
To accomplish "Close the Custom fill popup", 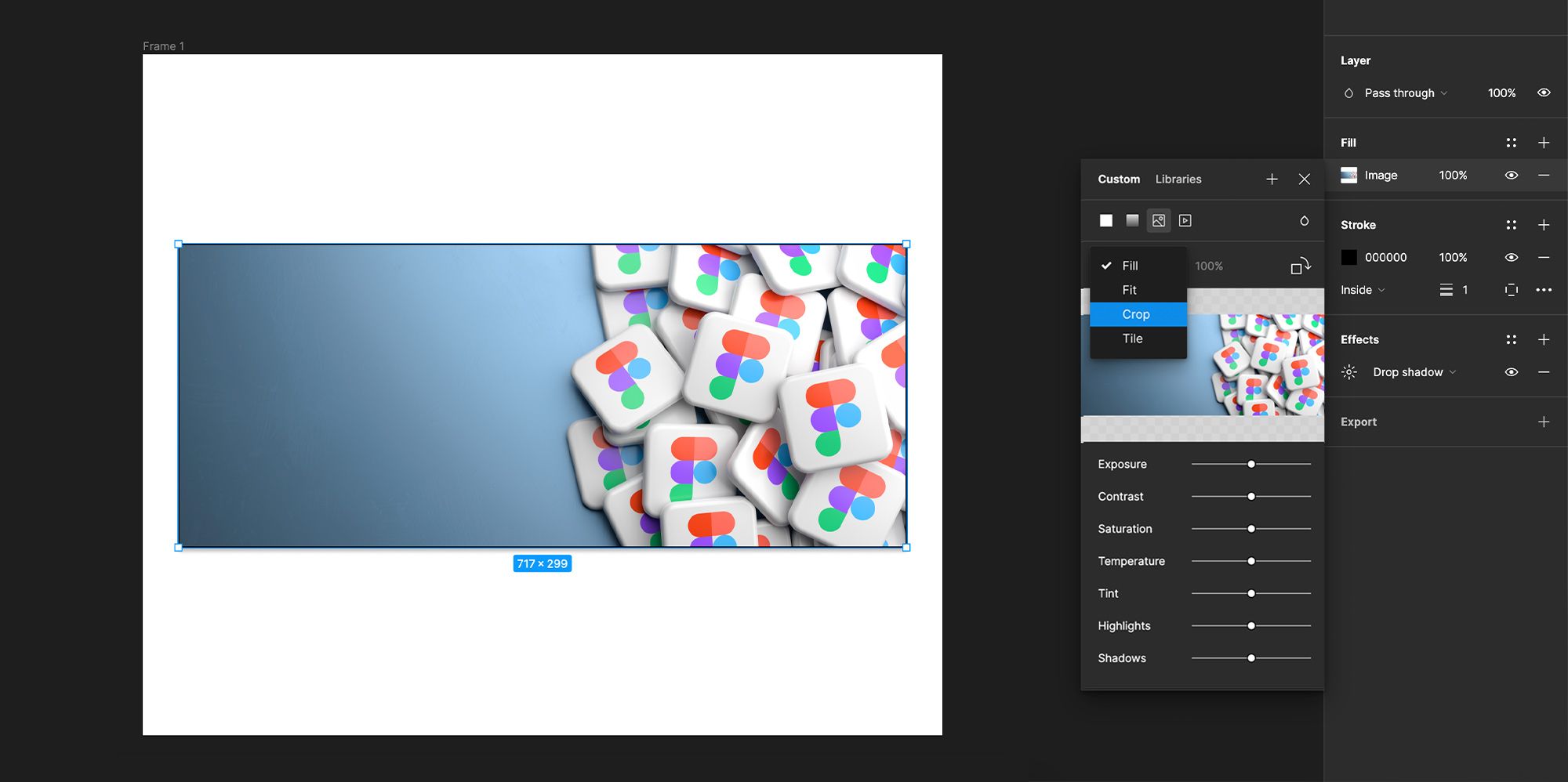I will pyautogui.click(x=1305, y=179).
